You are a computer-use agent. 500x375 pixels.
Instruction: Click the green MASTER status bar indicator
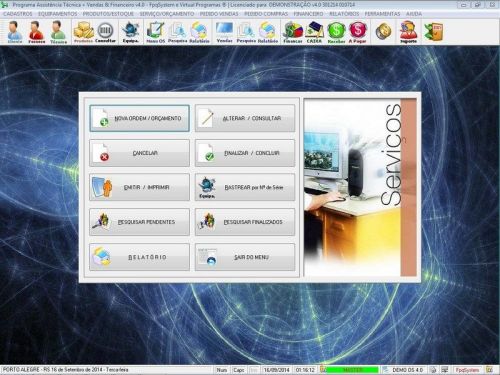[353, 370]
